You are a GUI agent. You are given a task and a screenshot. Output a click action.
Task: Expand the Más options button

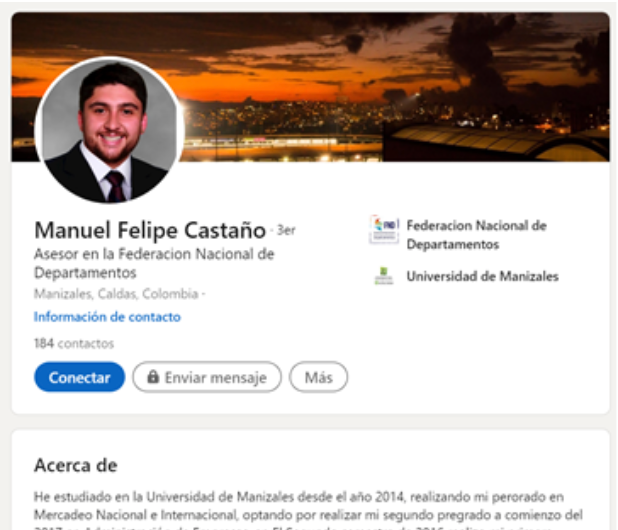click(x=318, y=377)
